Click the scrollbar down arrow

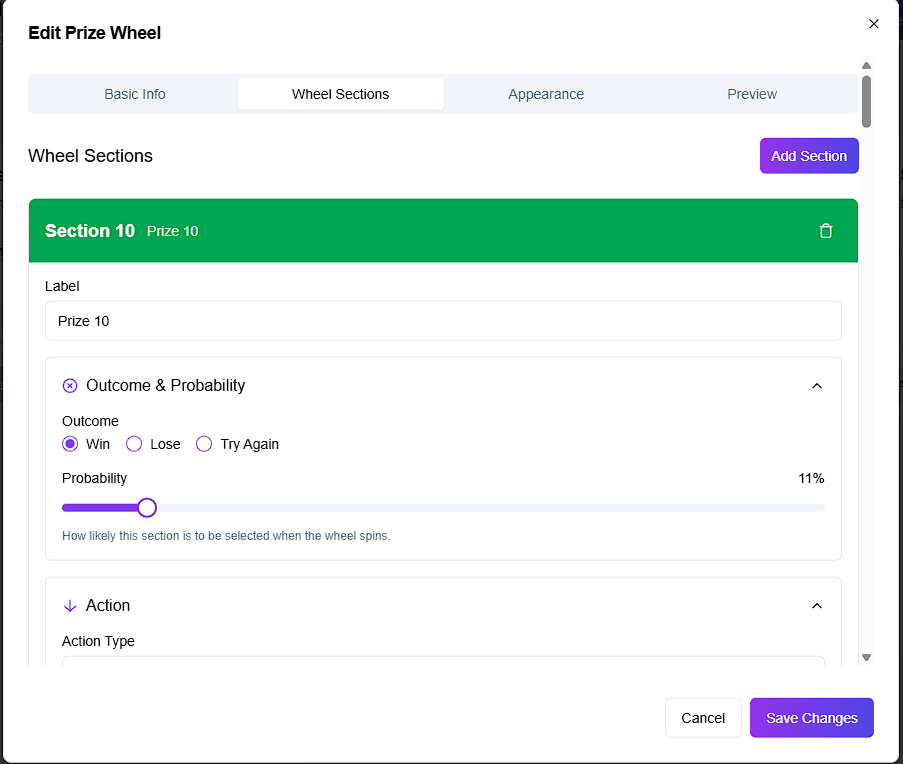(x=866, y=657)
